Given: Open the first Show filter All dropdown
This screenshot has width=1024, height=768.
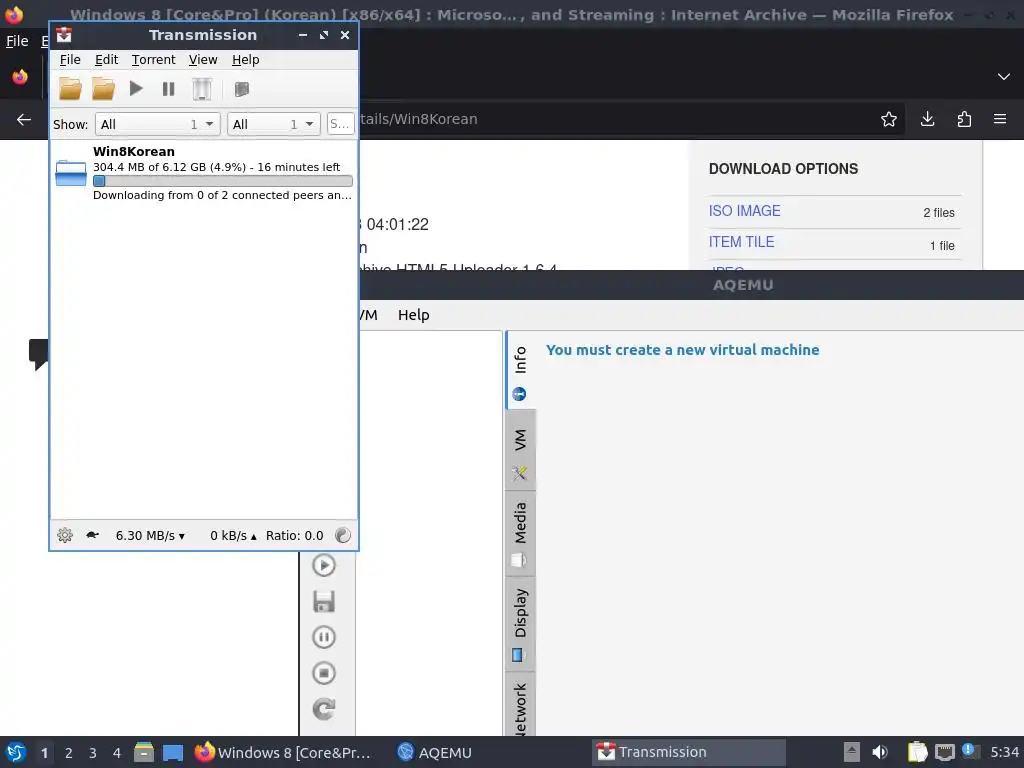Looking at the screenshot, I should click(x=157, y=124).
